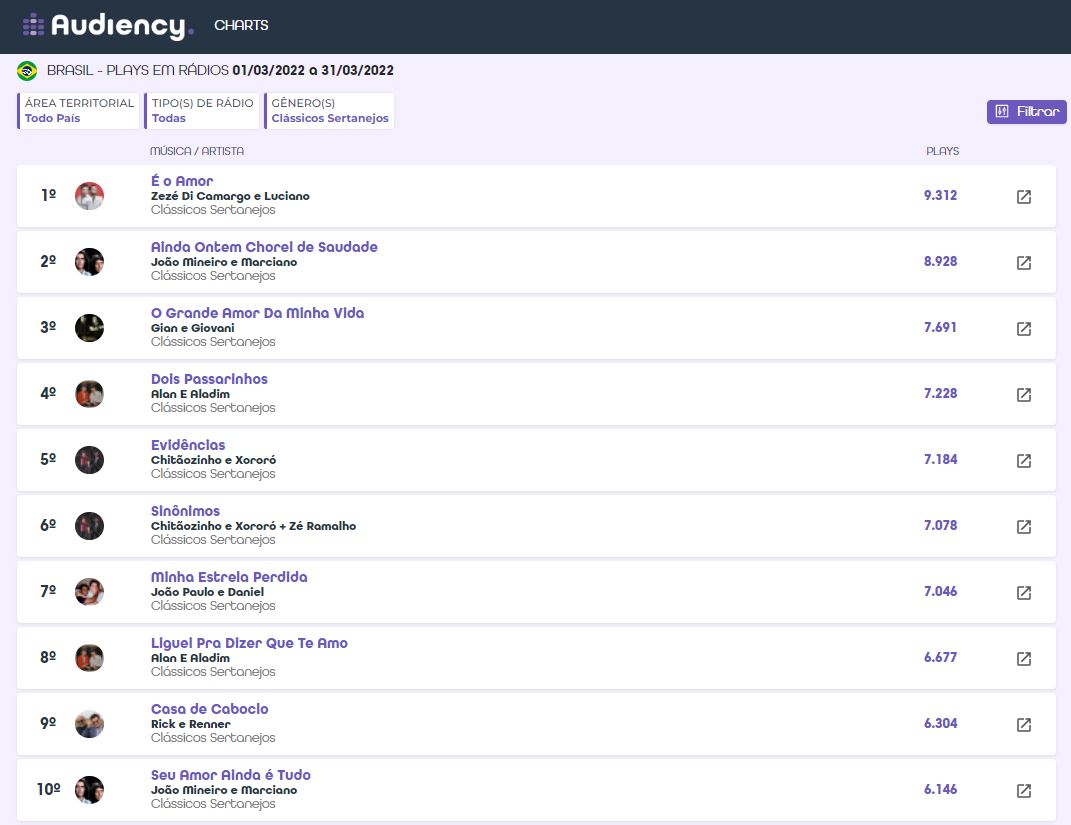Click play count 7.691
Image resolution: width=1071 pixels, height=825 pixels.
pyautogui.click(x=941, y=327)
